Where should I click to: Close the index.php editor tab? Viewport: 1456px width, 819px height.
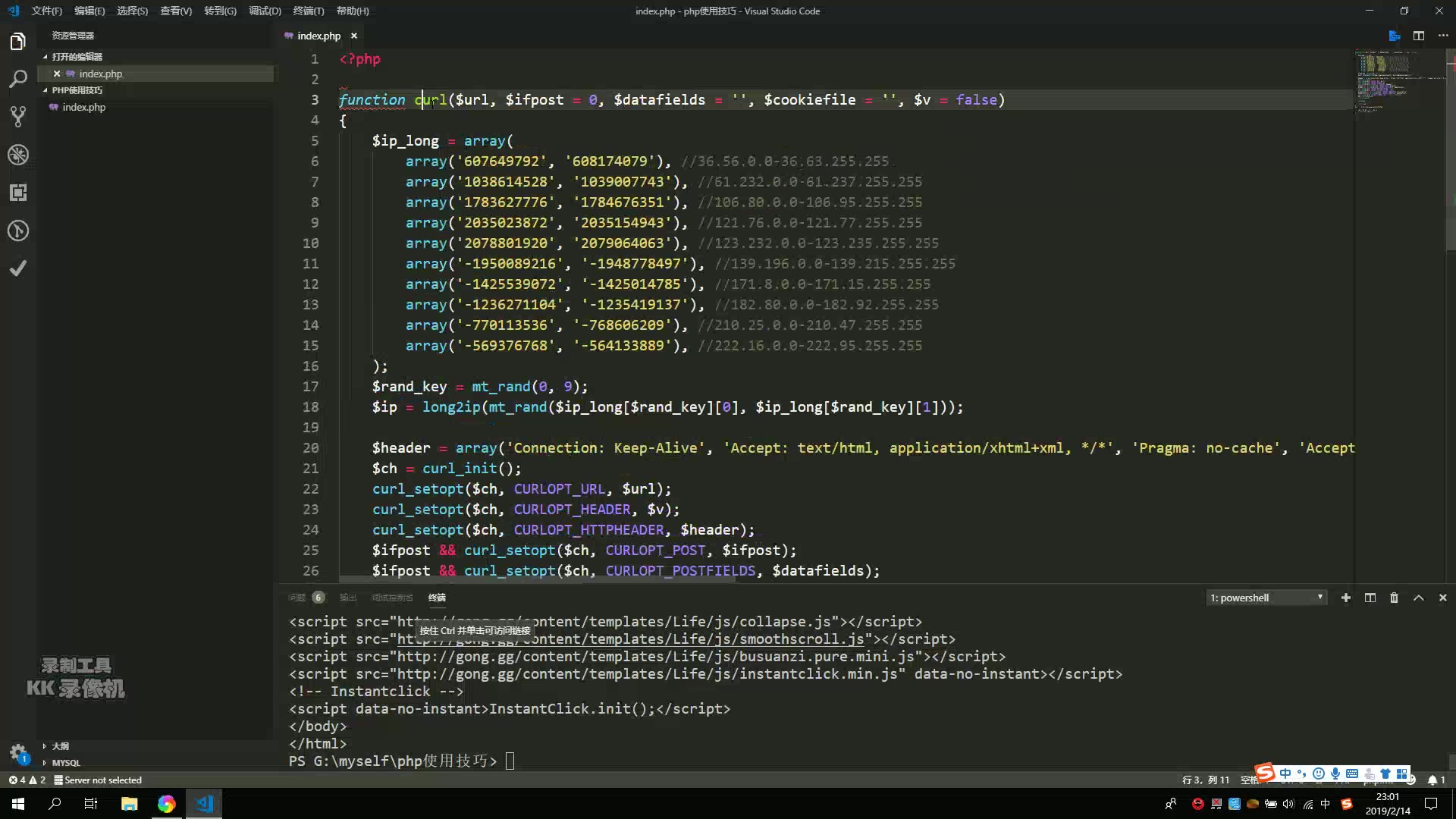[354, 36]
